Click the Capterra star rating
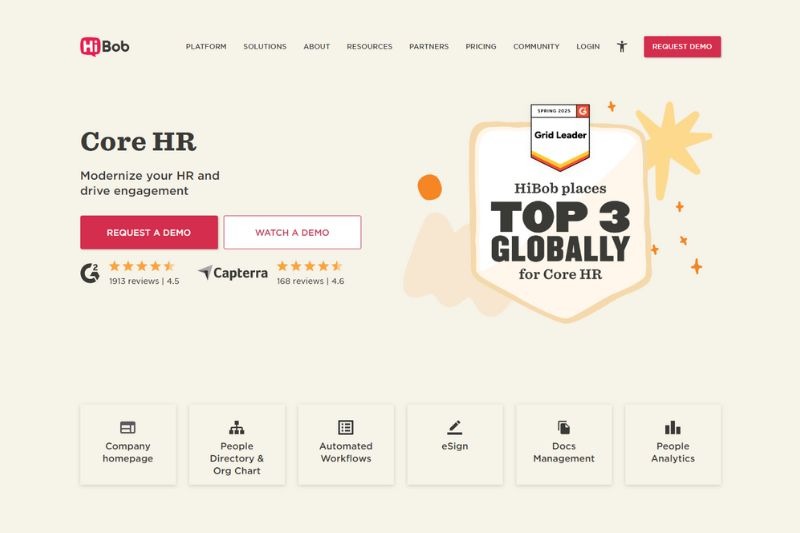This screenshot has width=800, height=533. point(309,266)
